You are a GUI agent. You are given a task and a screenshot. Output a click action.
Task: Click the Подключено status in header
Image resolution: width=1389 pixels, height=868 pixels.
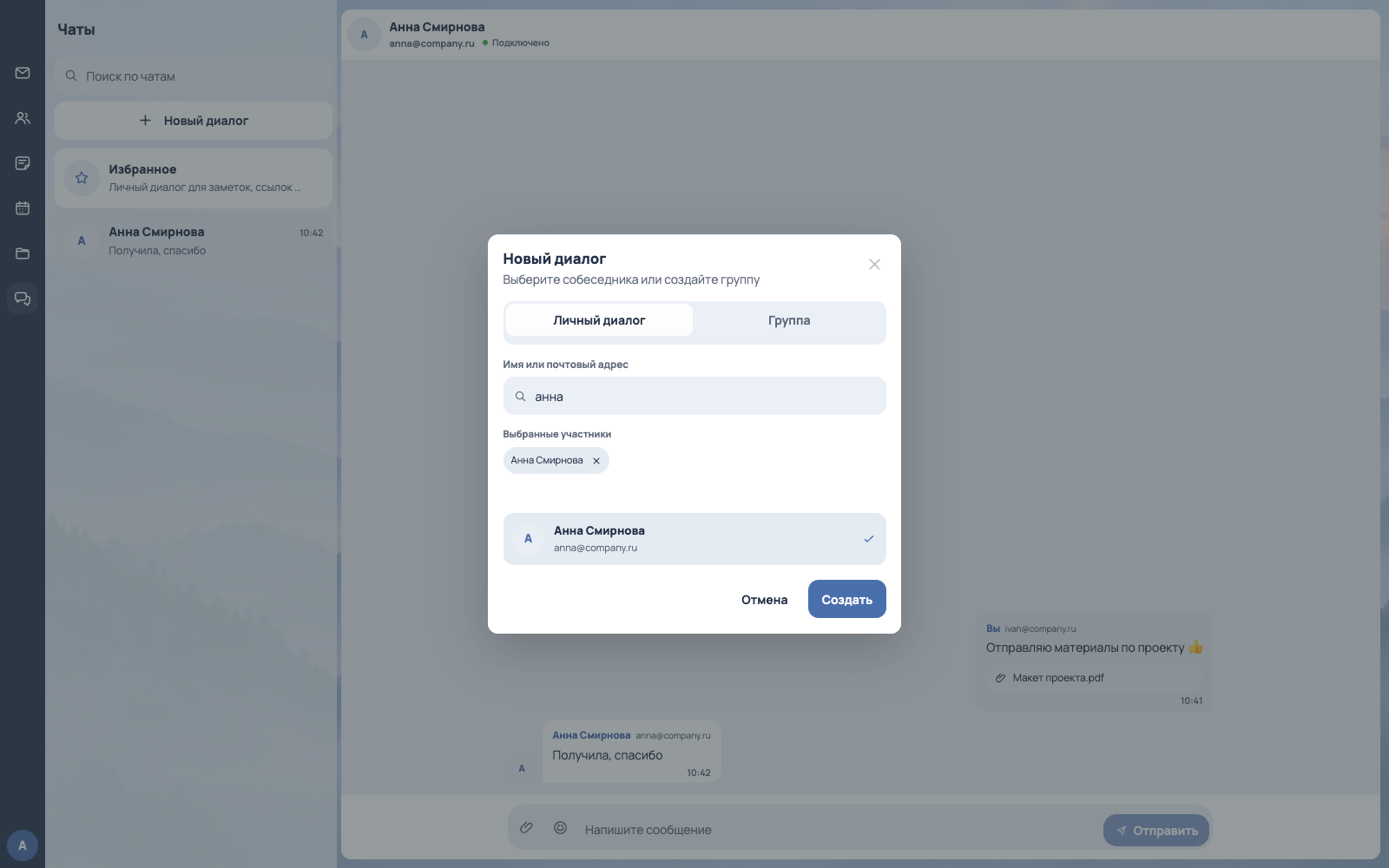[x=517, y=43]
